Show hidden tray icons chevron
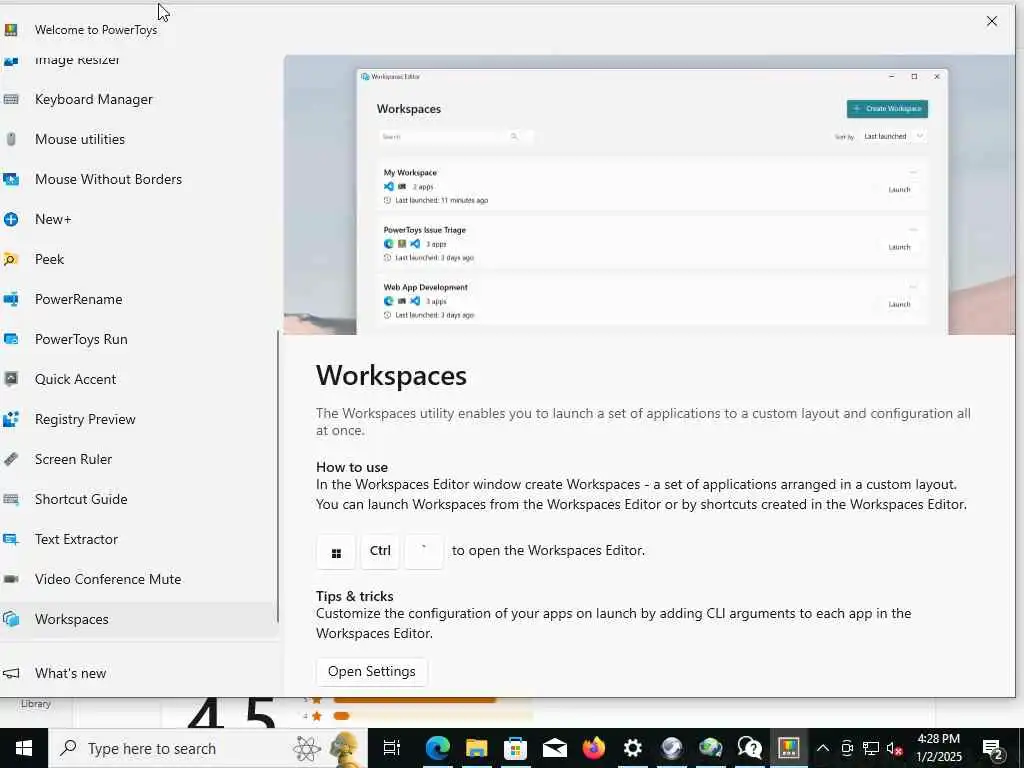The height and width of the screenshot is (768, 1024). pyautogui.click(x=823, y=749)
